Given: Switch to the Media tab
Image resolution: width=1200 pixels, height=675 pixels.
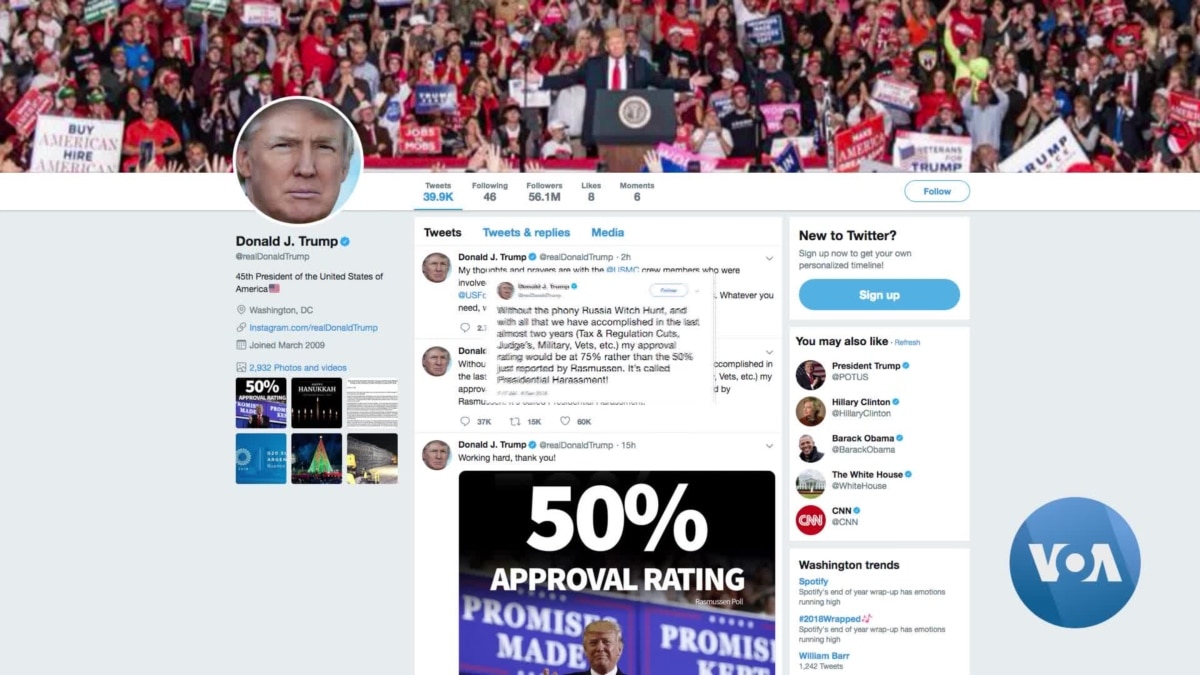Looking at the screenshot, I should coord(607,232).
